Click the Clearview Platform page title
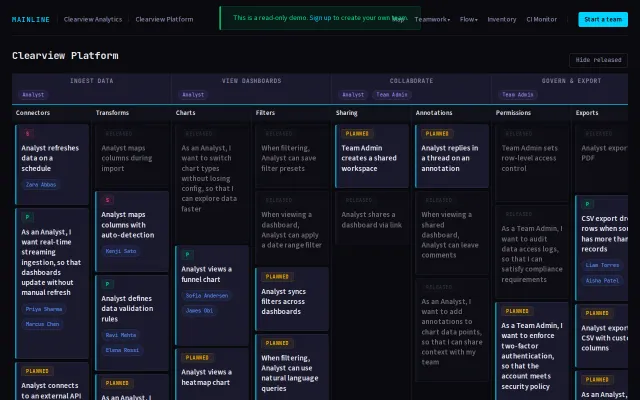 pos(65,56)
